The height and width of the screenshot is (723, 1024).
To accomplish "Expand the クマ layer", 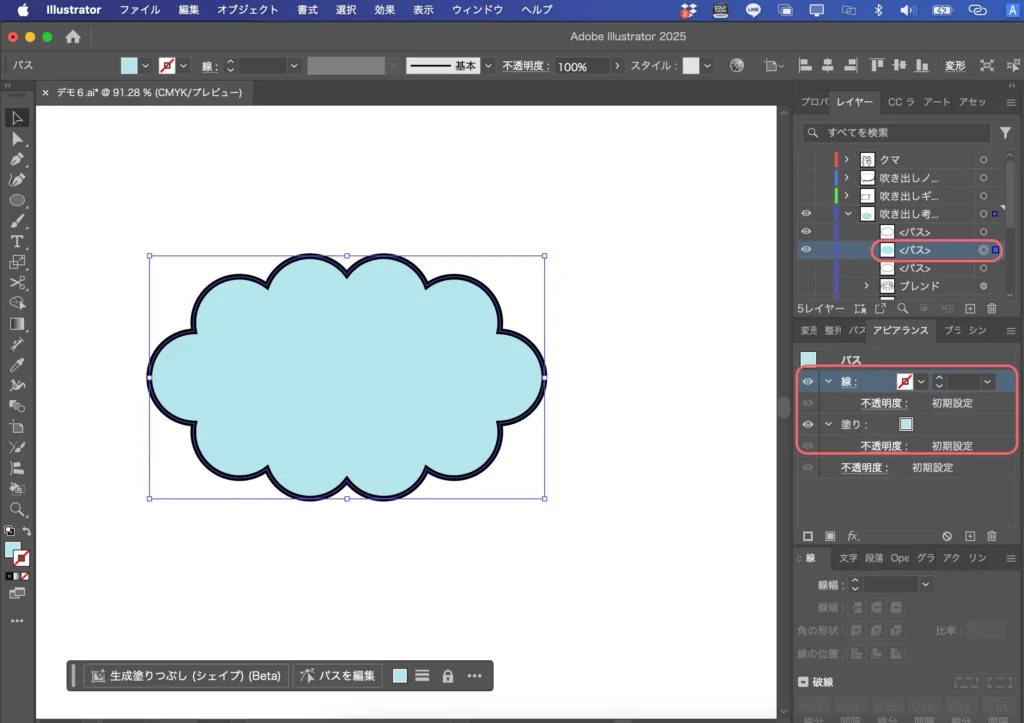I will click(x=847, y=160).
